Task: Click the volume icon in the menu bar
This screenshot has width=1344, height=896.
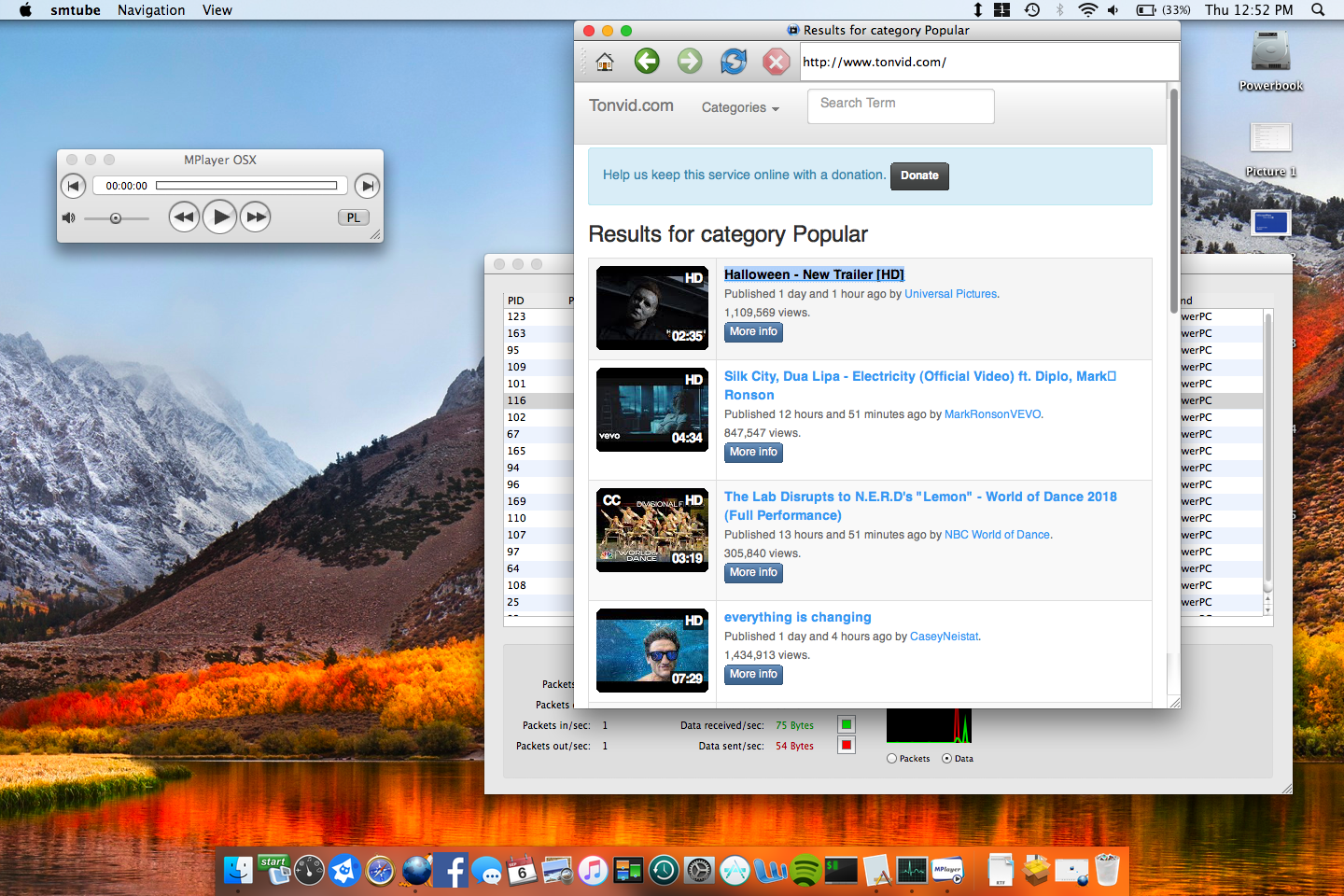Action: [x=1113, y=10]
